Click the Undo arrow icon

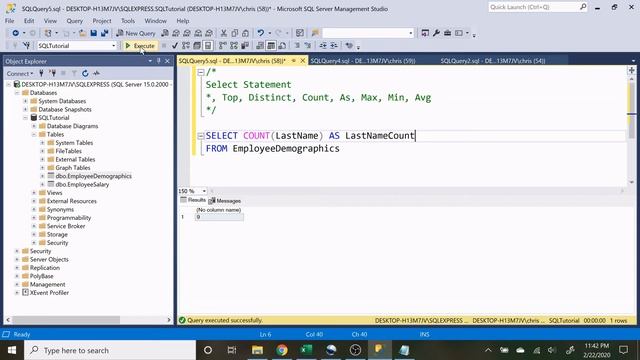(x=260, y=33)
